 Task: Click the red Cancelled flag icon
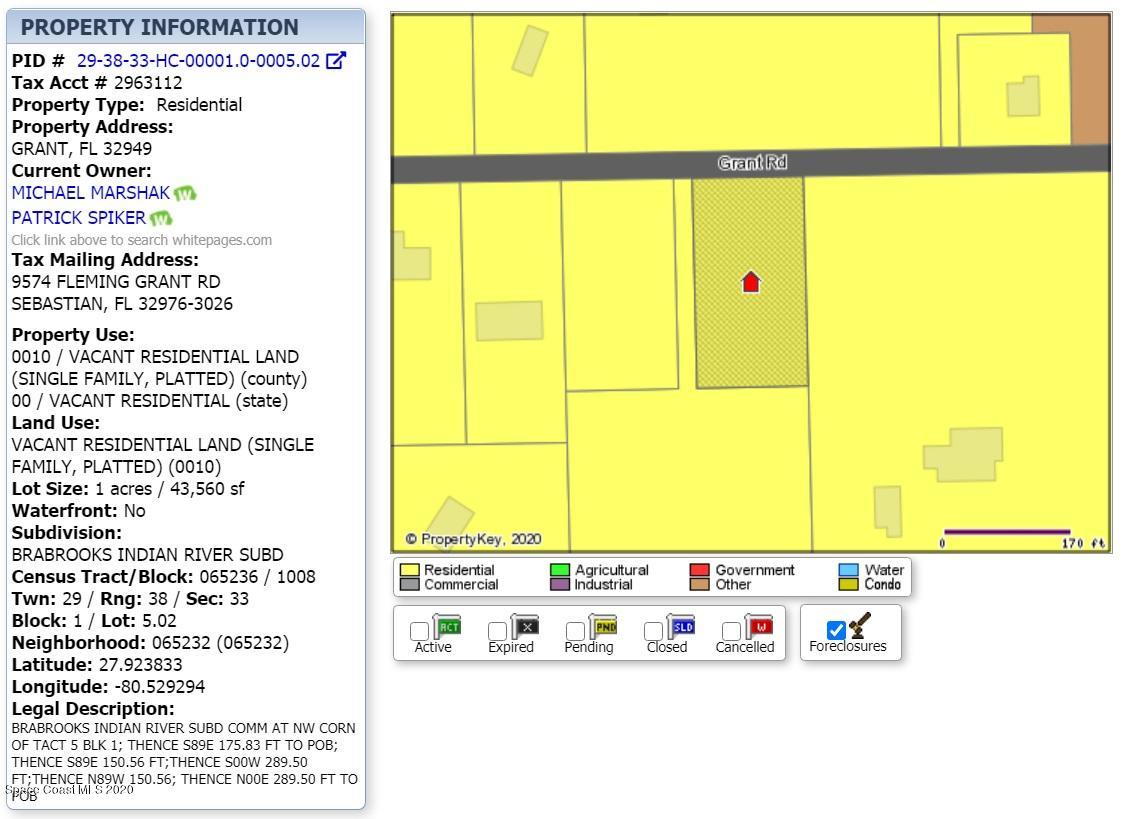pyautogui.click(x=760, y=627)
